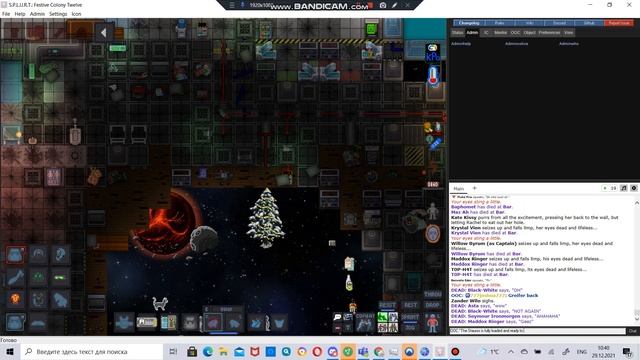Switch to the Preferences tab

click(x=549, y=33)
